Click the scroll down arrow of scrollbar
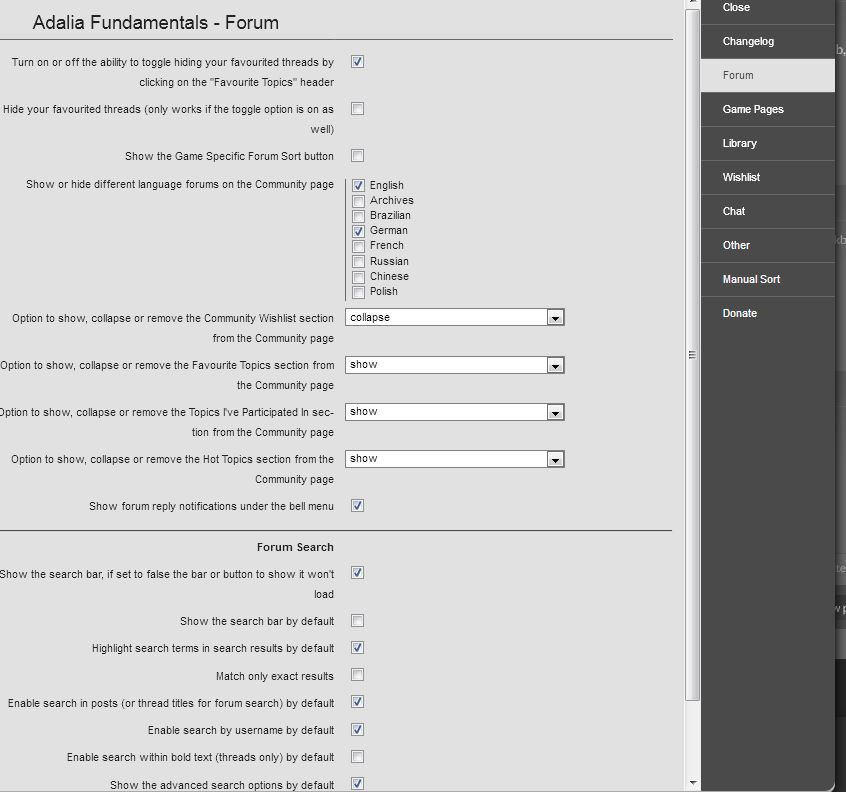This screenshot has height=792, width=846. [693, 783]
